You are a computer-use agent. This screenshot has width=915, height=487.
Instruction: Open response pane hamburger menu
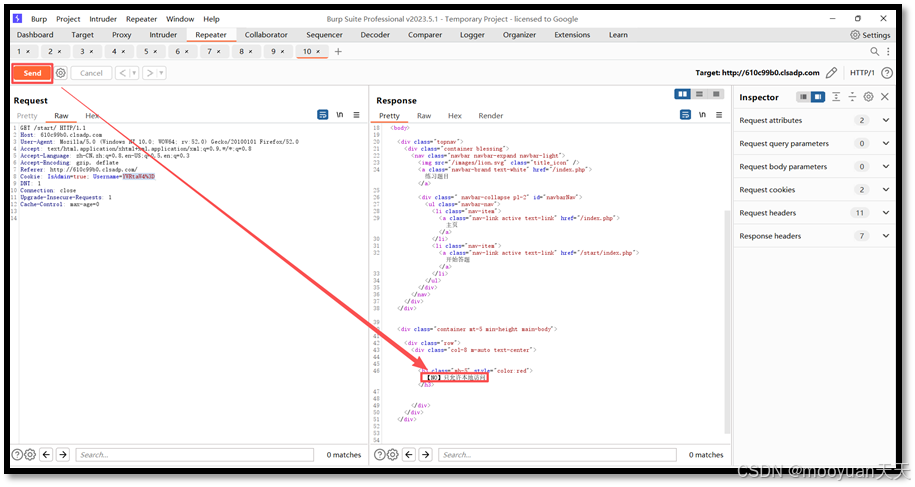(x=719, y=115)
